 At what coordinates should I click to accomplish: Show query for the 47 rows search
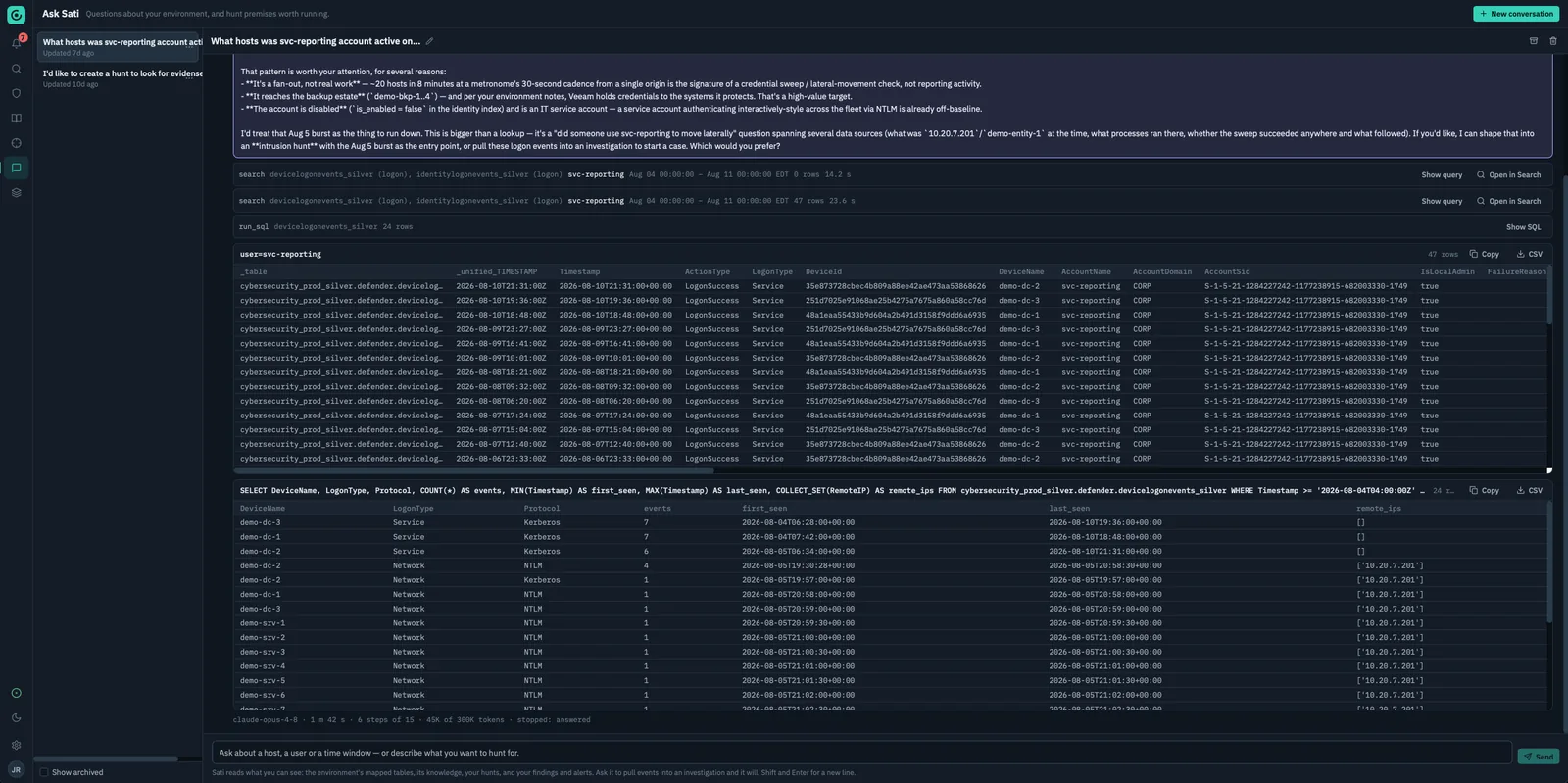(x=1442, y=201)
